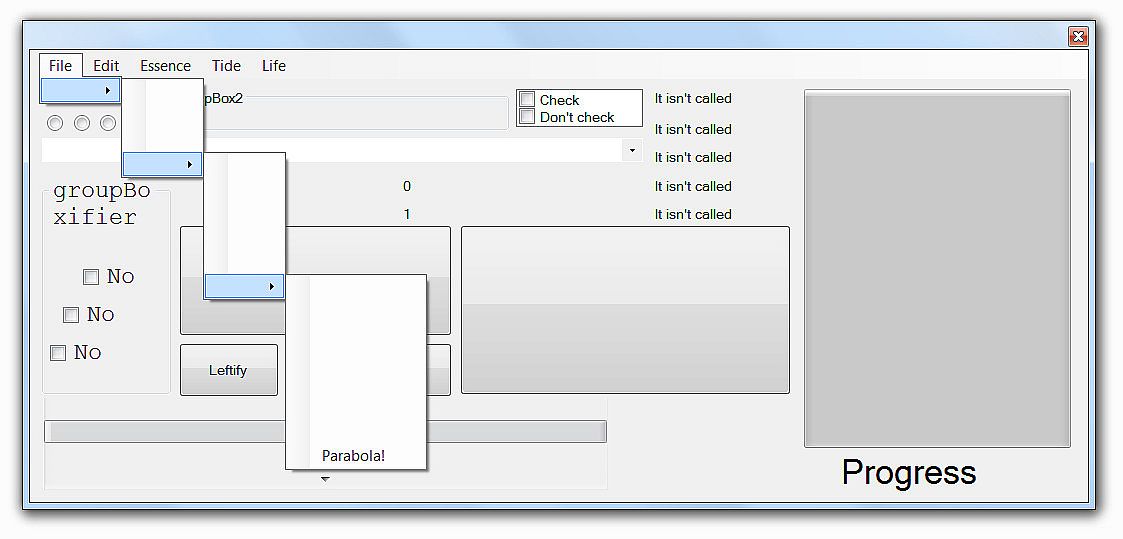Click the value 1 label

407,215
